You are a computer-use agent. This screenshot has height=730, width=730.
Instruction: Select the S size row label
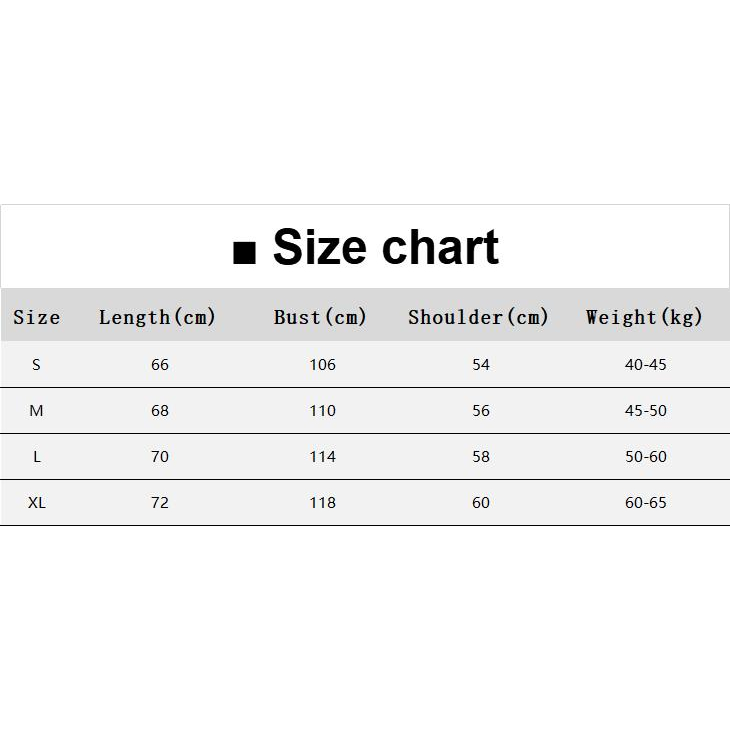point(37,365)
